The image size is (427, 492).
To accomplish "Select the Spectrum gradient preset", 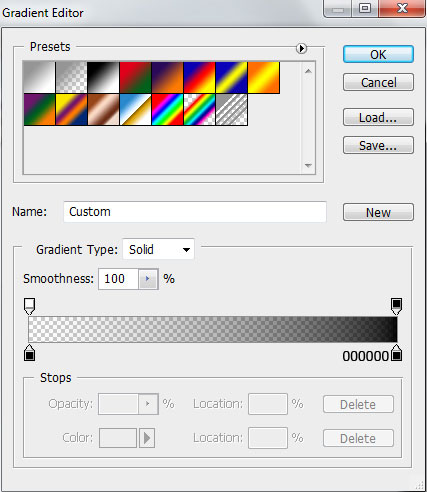I will pyautogui.click(x=167, y=109).
